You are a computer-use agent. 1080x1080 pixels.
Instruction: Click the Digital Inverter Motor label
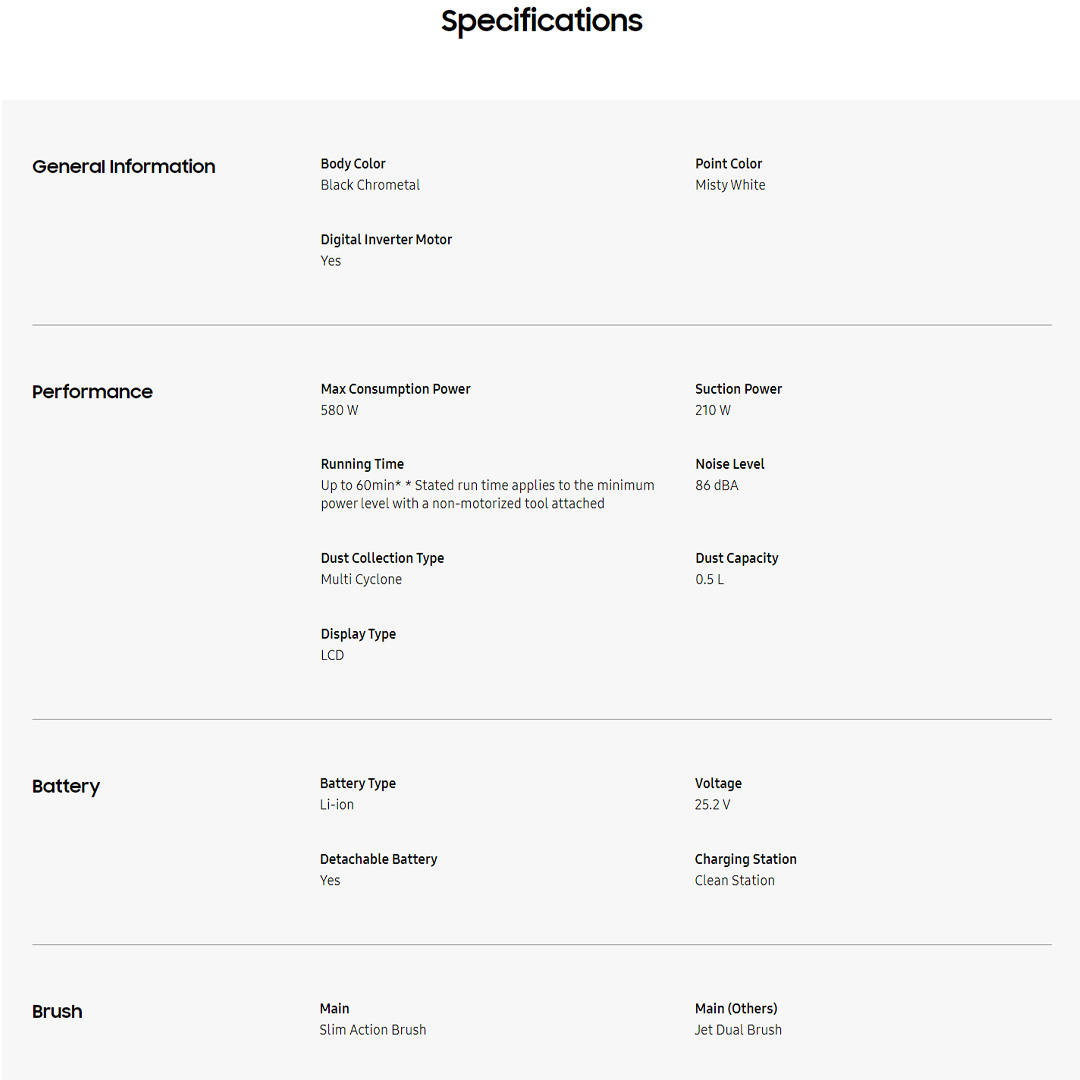pyautogui.click(x=386, y=240)
